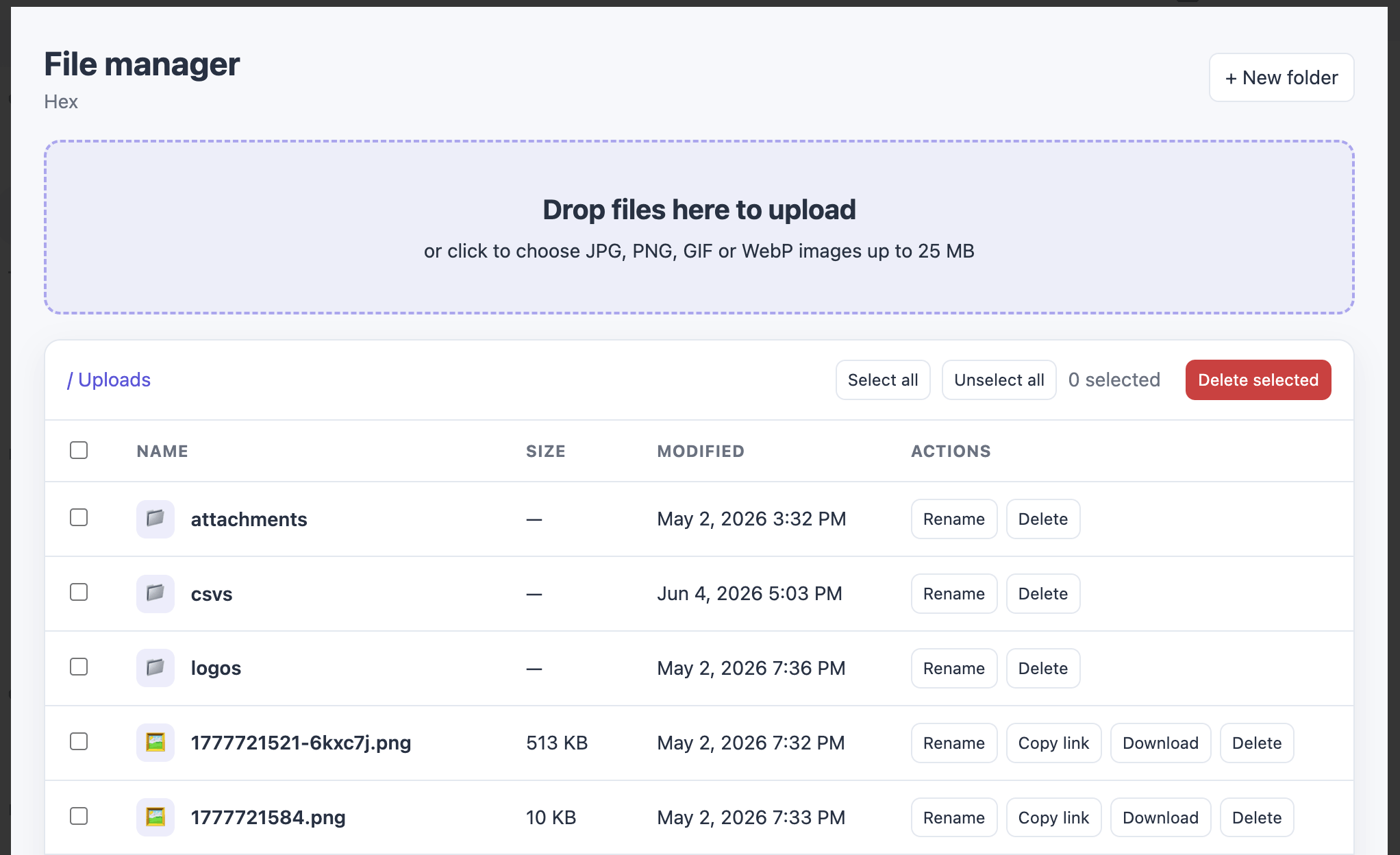Click image icon for 1777721521-6kxc7j.png

(x=155, y=743)
